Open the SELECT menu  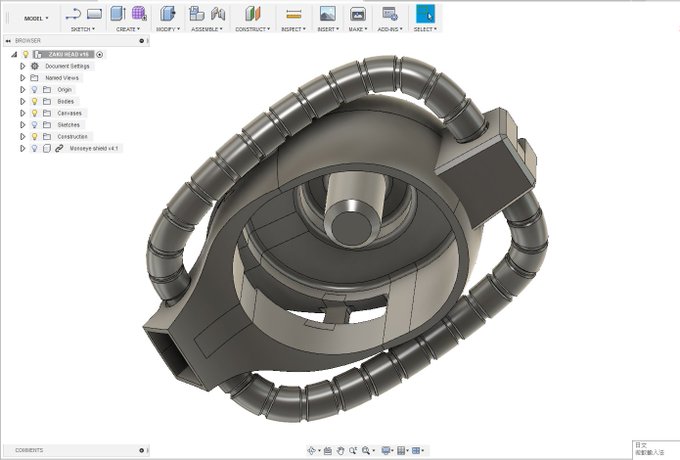click(x=425, y=29)
